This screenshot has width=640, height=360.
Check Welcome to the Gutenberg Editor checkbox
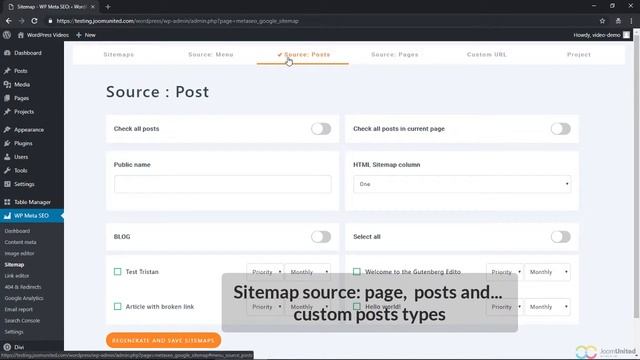point(357,272)
